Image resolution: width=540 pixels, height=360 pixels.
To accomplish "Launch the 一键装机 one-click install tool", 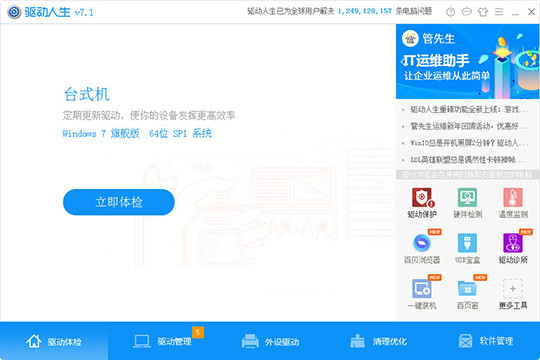I will point(422,294).
